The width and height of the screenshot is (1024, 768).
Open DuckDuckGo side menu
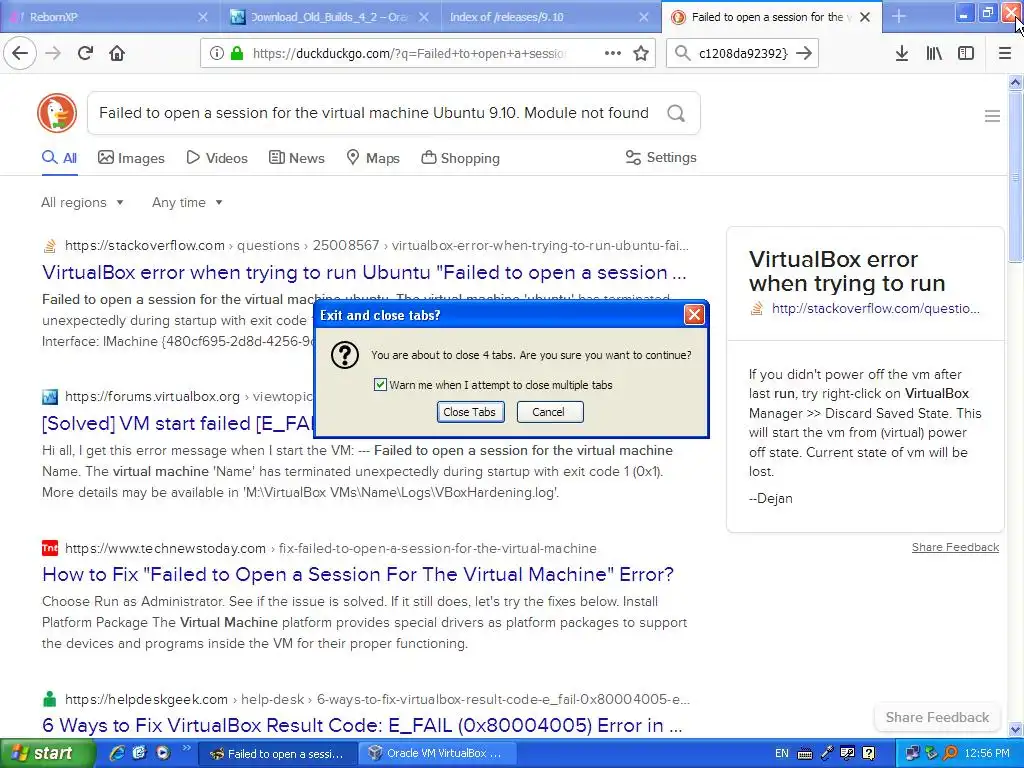click(x=992, y=116)
